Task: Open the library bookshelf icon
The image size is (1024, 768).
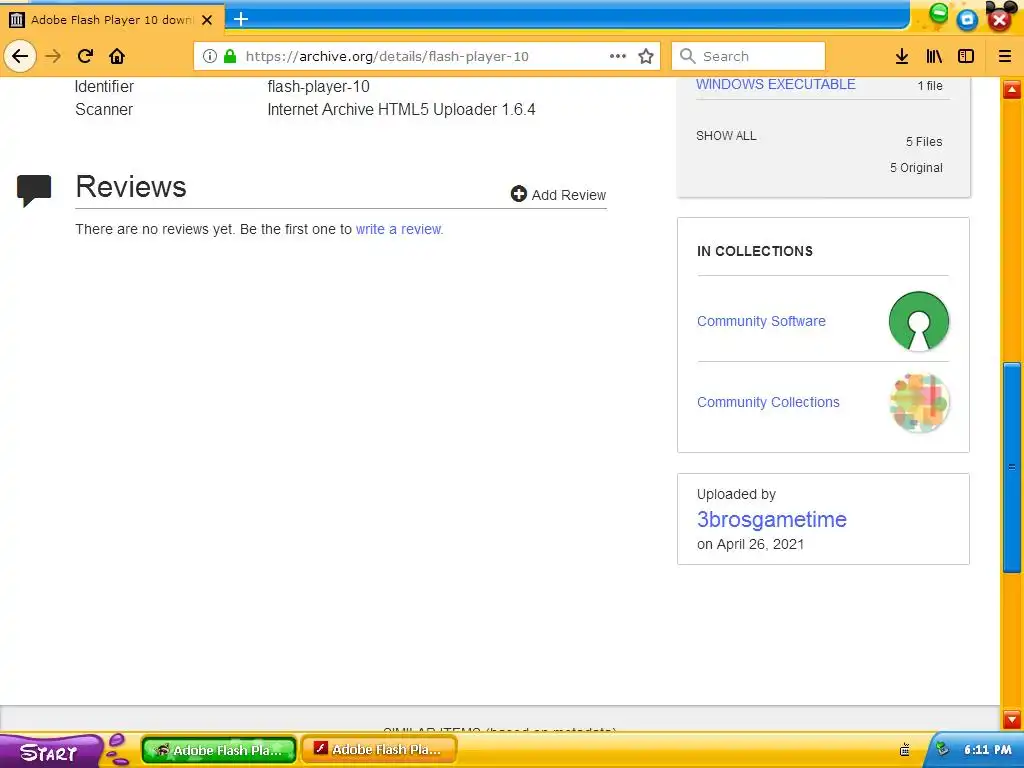Action: pos(934,56)
